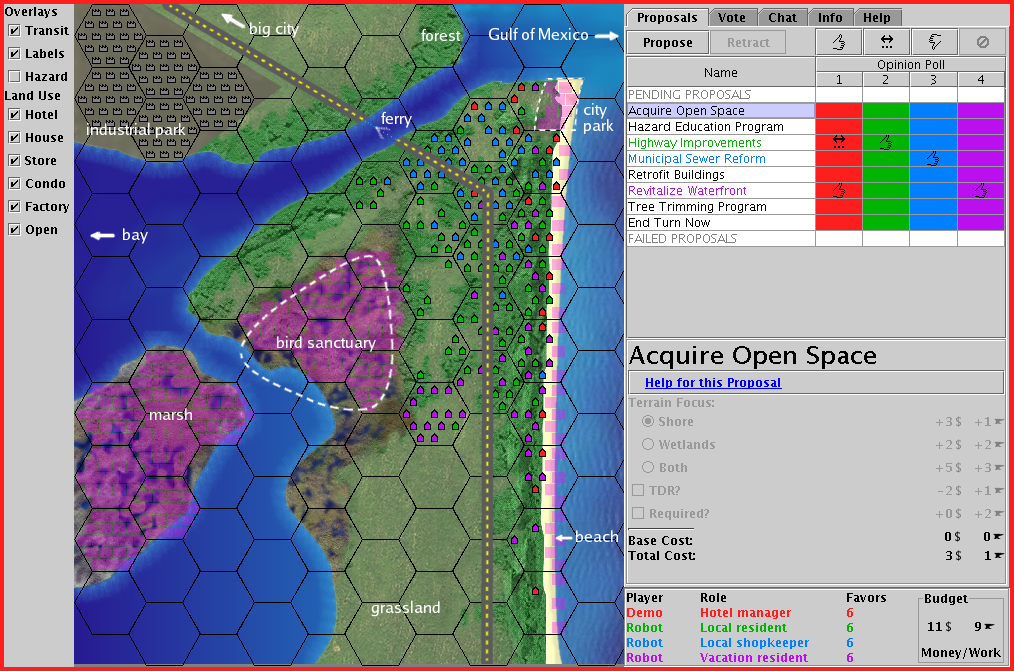Toggle the Factory land use checkbox
Screen dimensions: 1014x671
tap(14, 207)
